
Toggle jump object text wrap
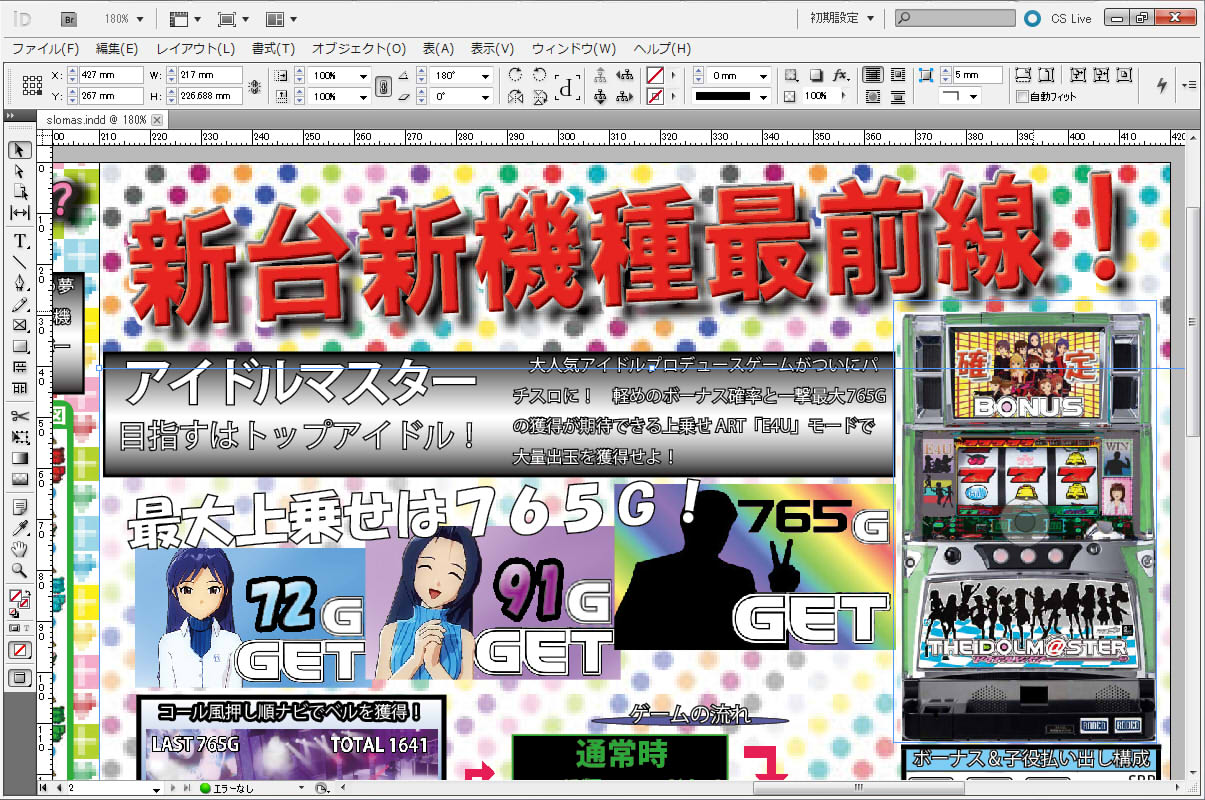(898, 97)
